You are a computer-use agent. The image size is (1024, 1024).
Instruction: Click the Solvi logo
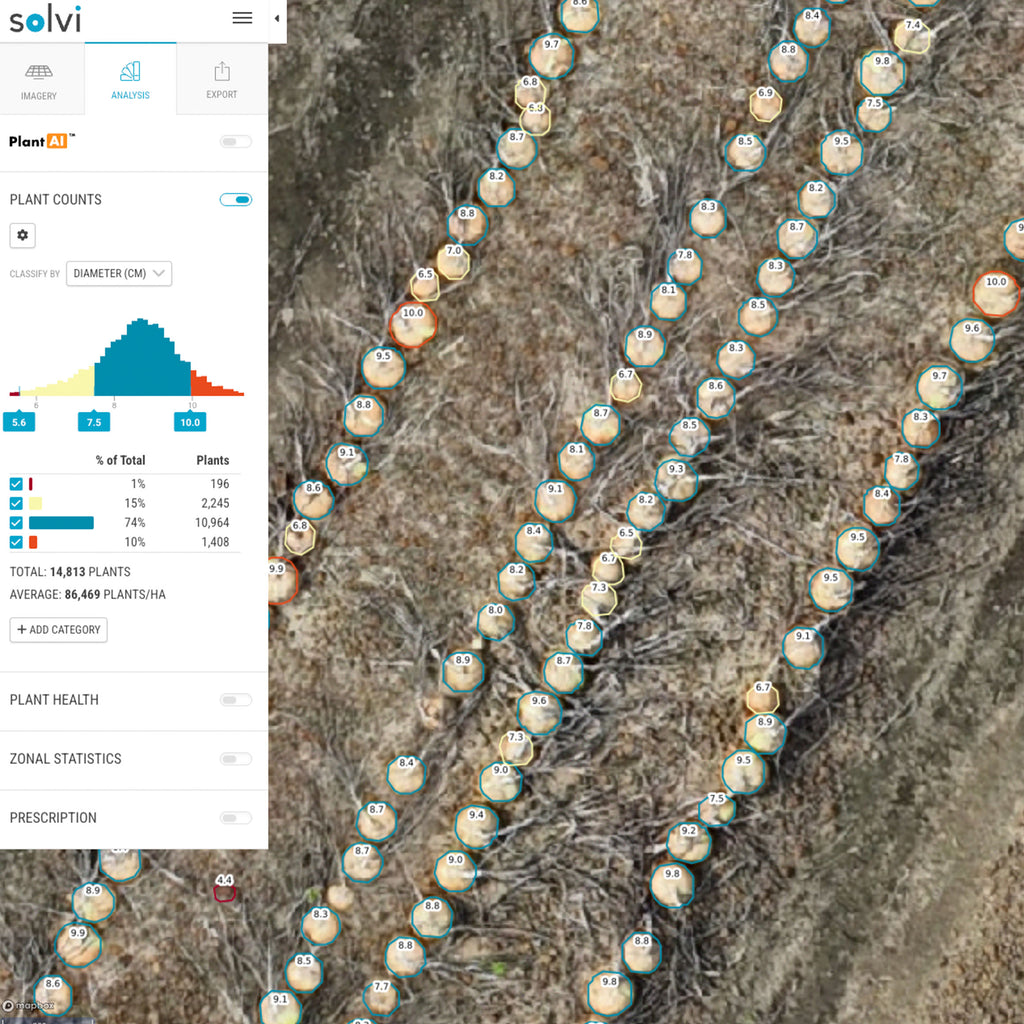45,20
